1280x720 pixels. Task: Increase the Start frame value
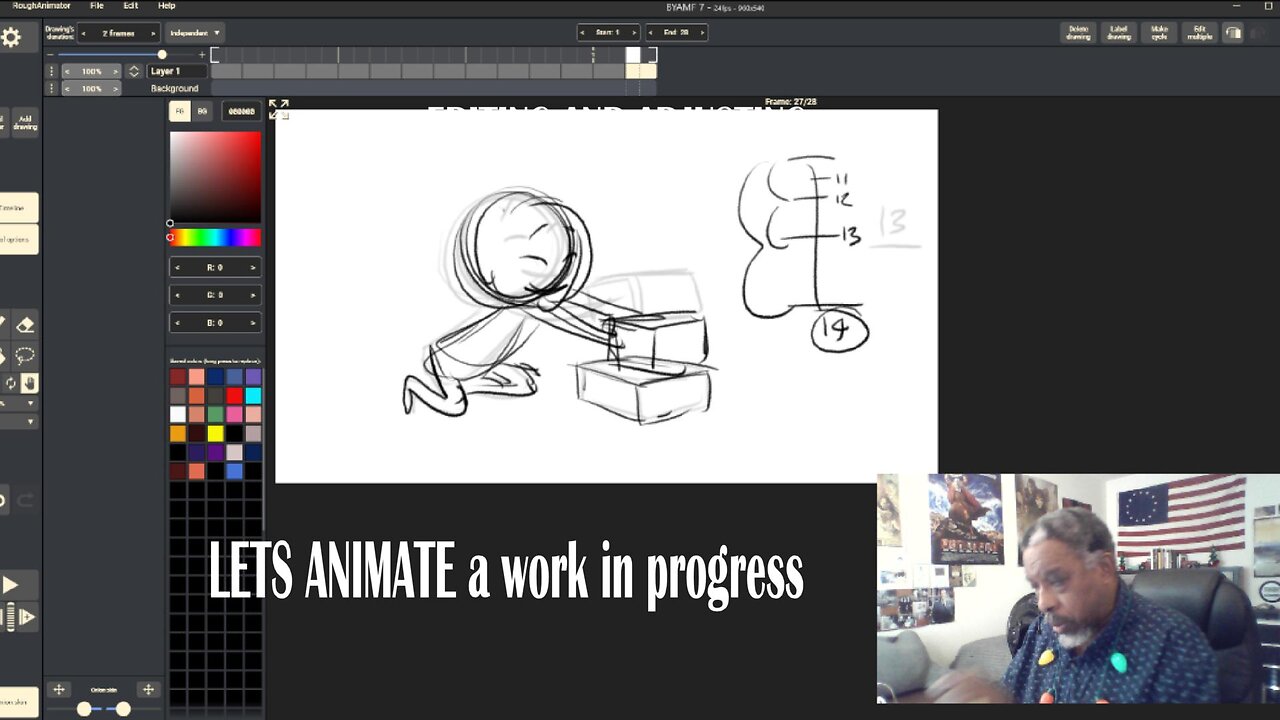[634, 32]
